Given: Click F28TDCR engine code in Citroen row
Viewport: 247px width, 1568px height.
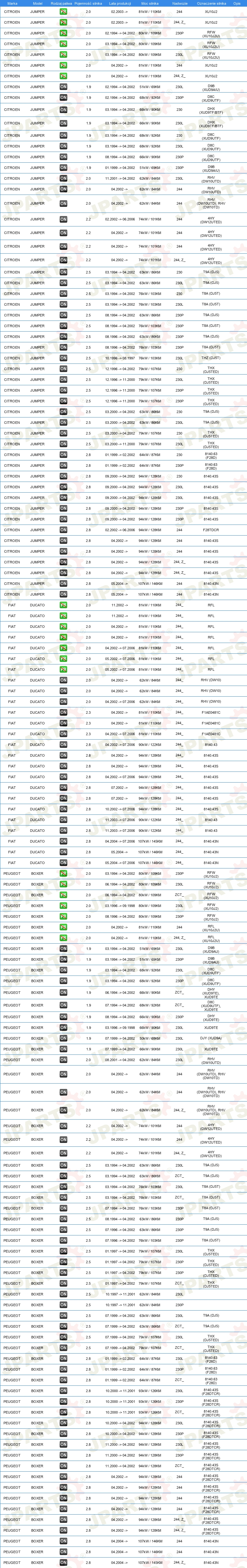Looking at the screenshot, I should coord(211,530).
